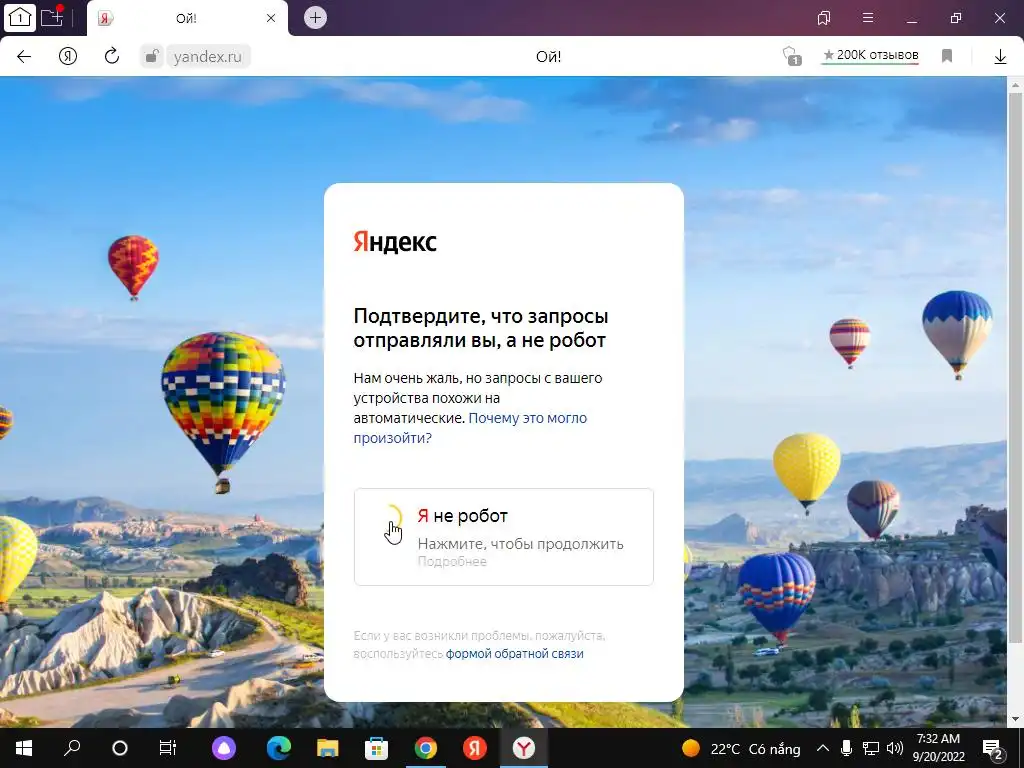
Task: Open the Подробнее link
Action: pyautogui.click(x=452, y=562)
